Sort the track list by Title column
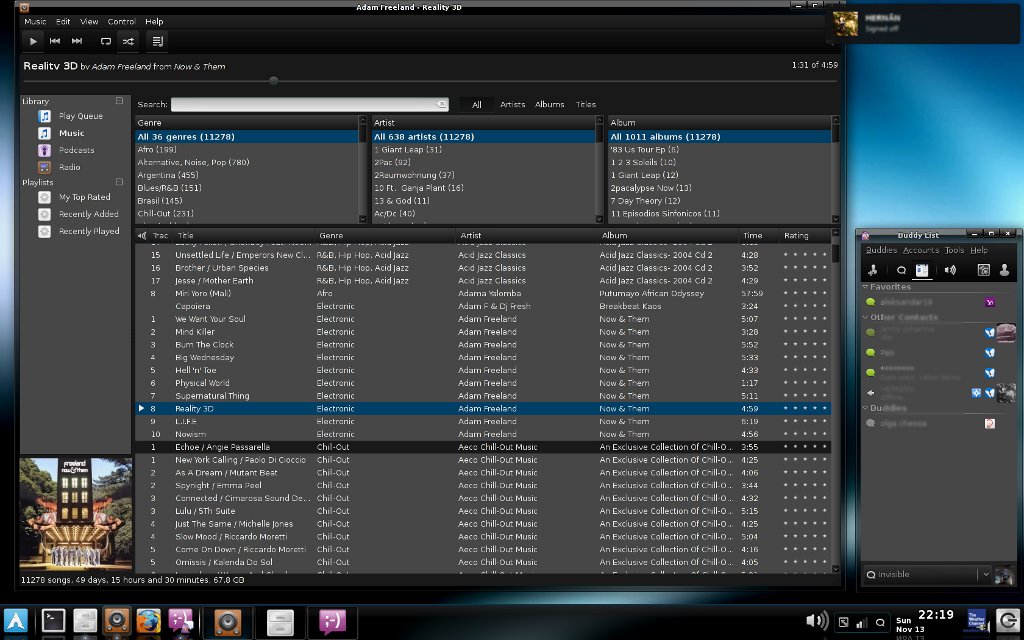Image resolution: width=1024 pixels, height=640 pixels. coord(244,236)
